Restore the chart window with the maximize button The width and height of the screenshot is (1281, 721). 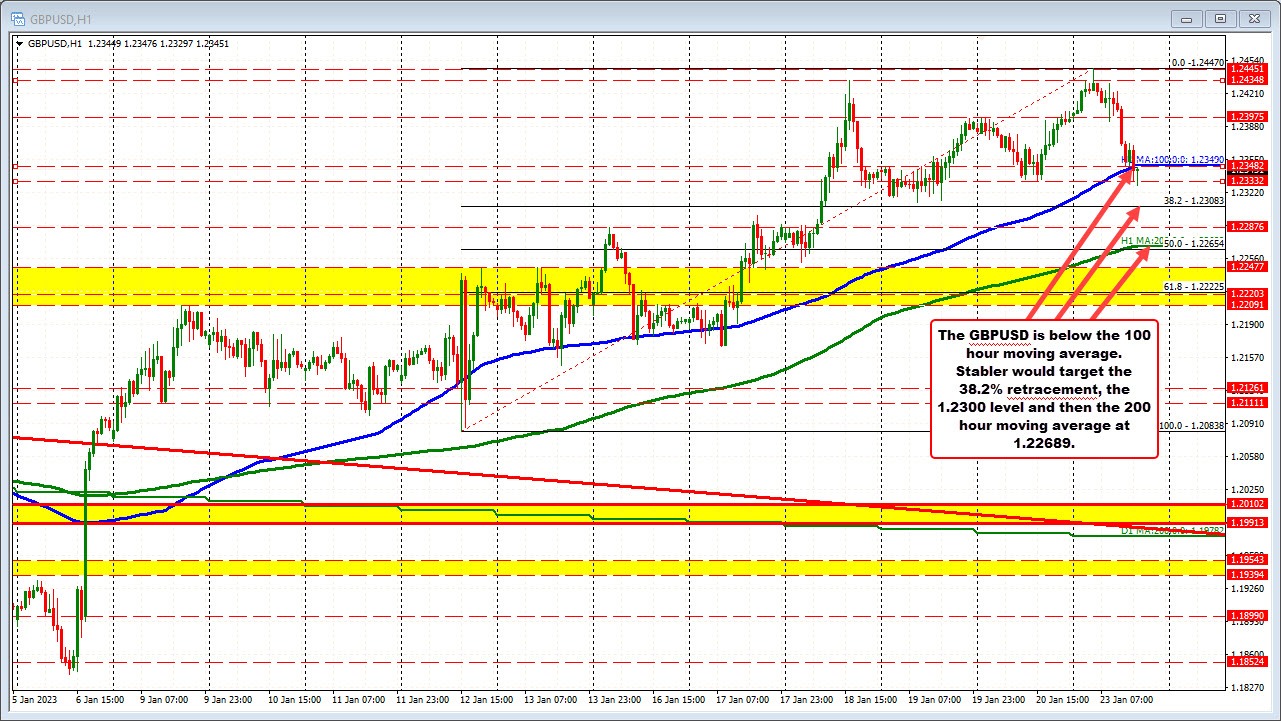[1219, 18]
